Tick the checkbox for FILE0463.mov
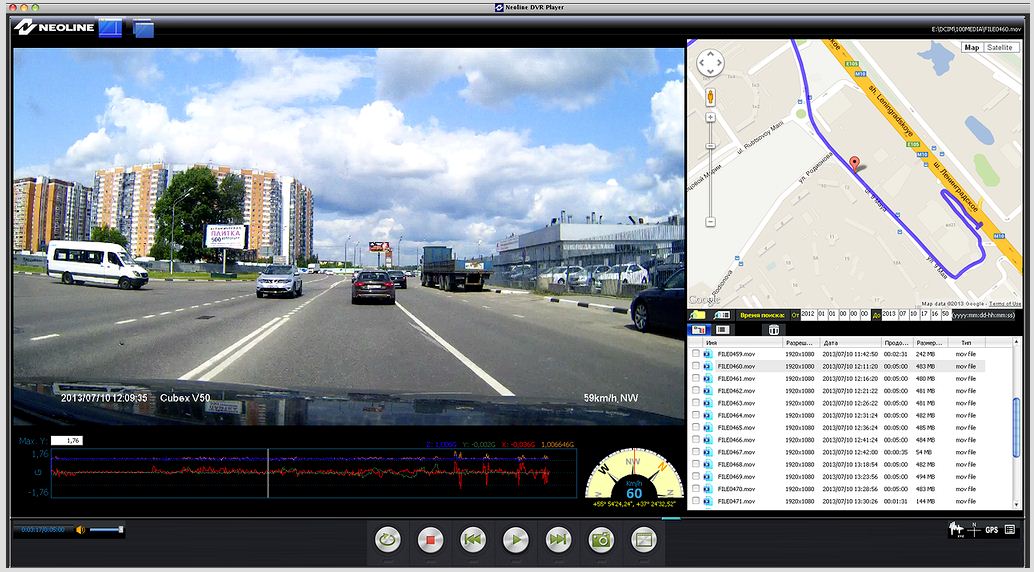The image size is (1034, 572). (696, 403)
